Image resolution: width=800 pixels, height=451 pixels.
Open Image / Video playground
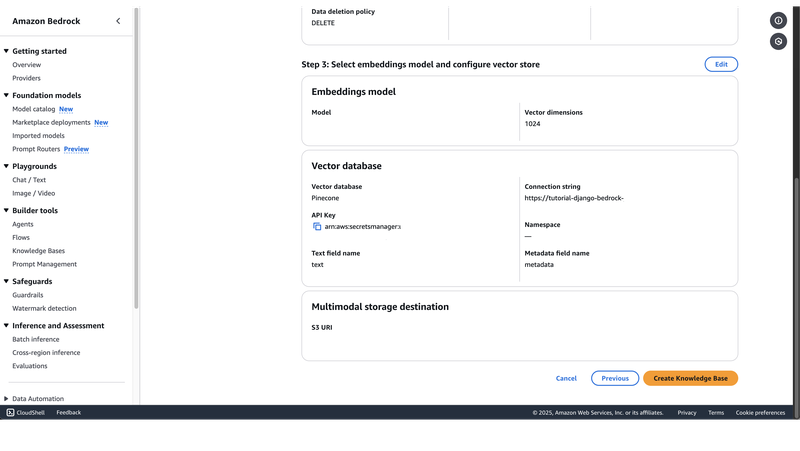click(34, 193)
